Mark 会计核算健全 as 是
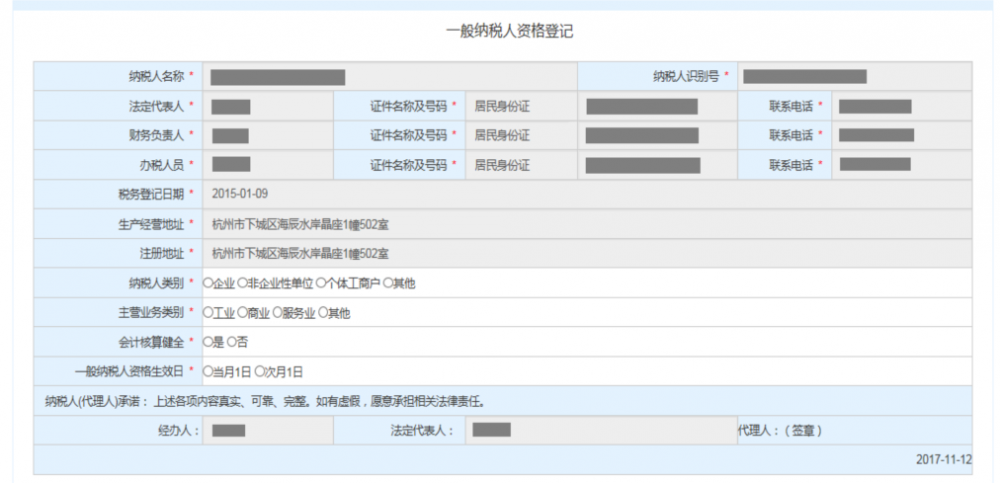The image size is (1000, 483). point(208,342)
